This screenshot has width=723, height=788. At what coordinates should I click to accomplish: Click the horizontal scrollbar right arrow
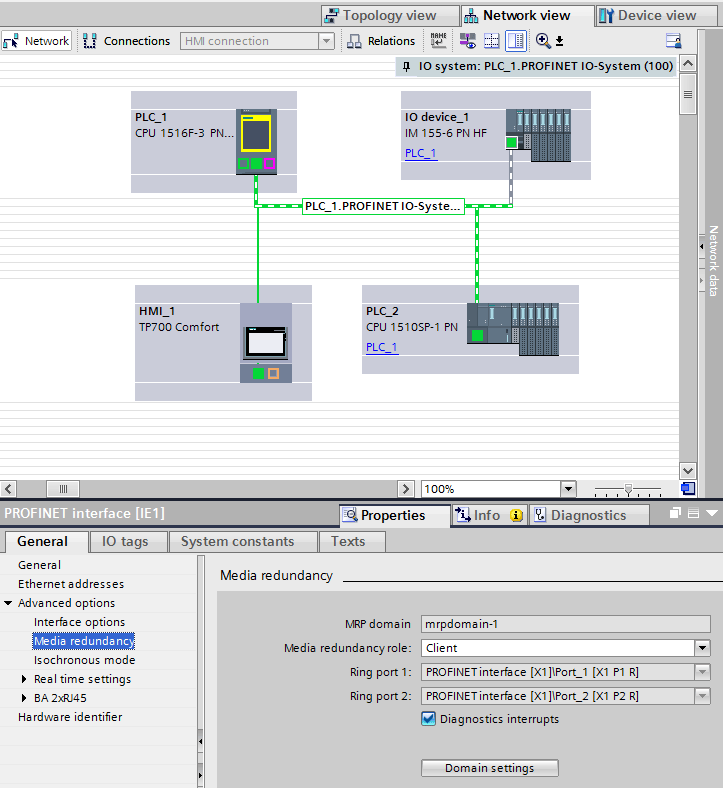tap(405, 488)
